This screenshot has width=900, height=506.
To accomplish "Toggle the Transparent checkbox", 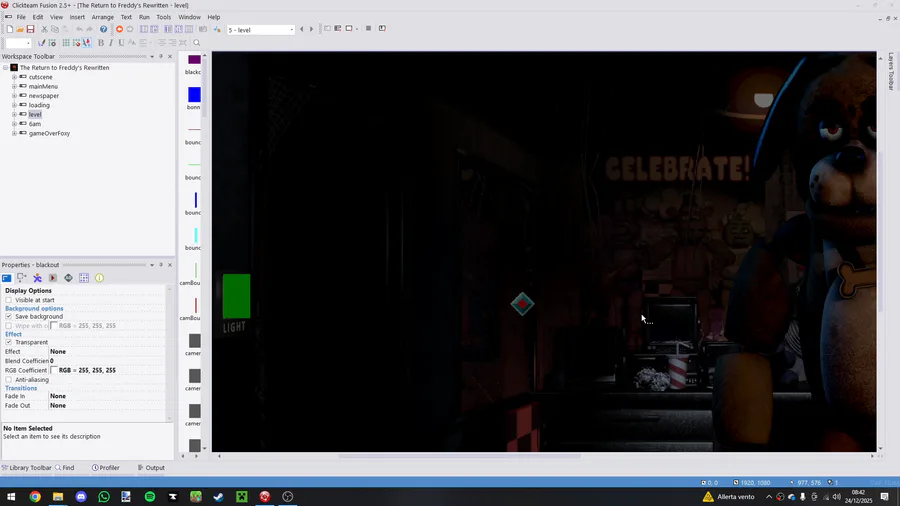I will [x=9, y=342].
